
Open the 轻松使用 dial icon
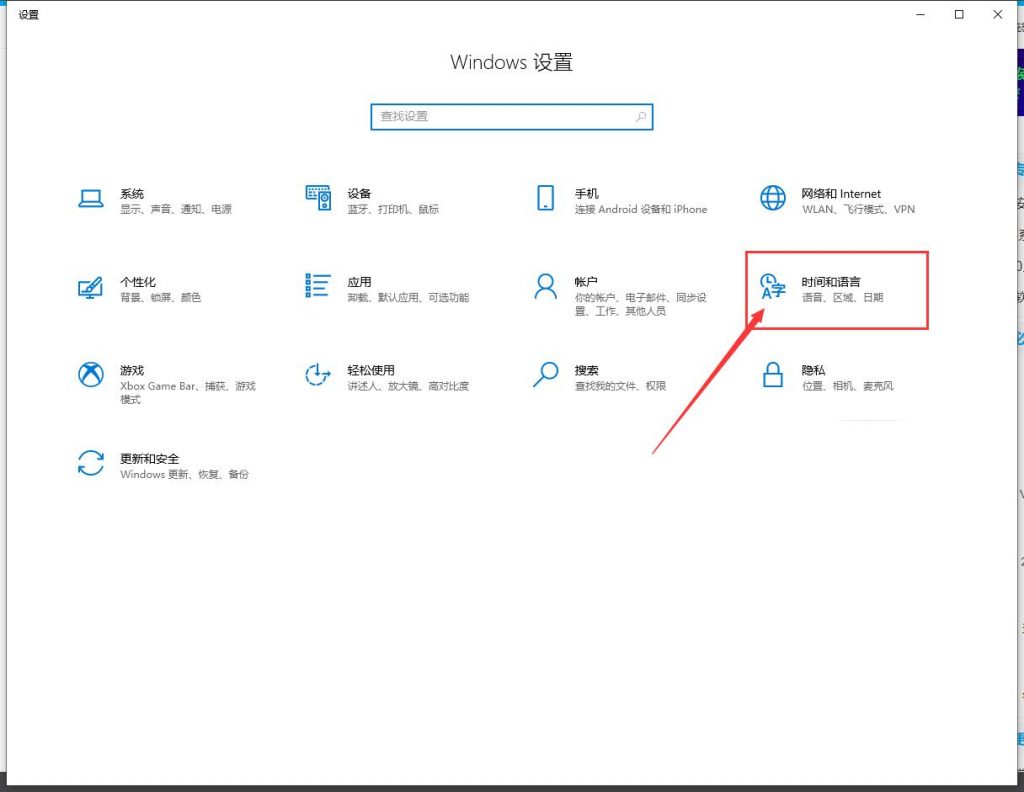coord(318,375)
